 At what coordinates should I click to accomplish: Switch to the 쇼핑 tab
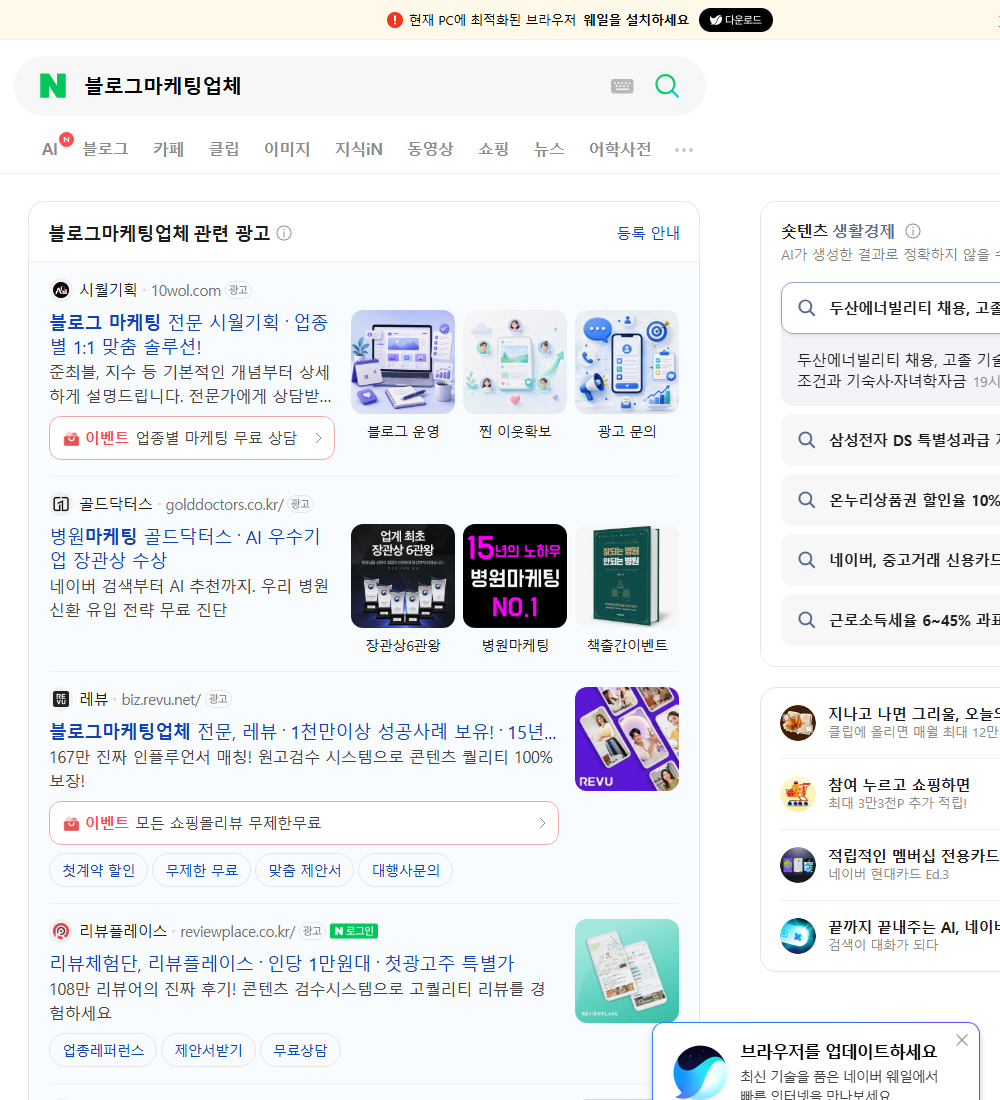[493, 149]
